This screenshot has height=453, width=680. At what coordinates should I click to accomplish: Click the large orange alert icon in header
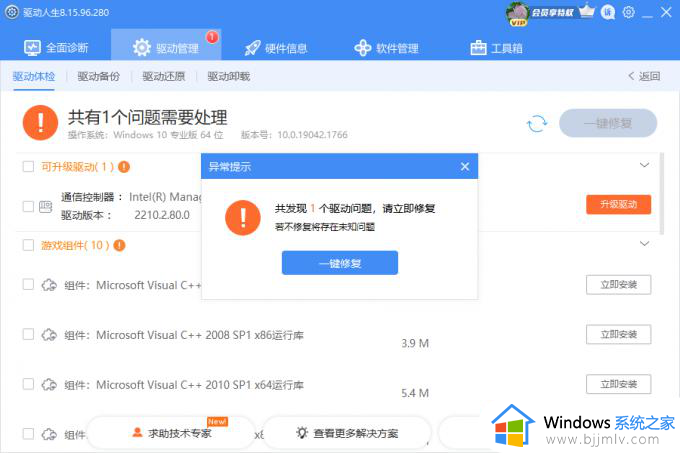pos(40,123)
